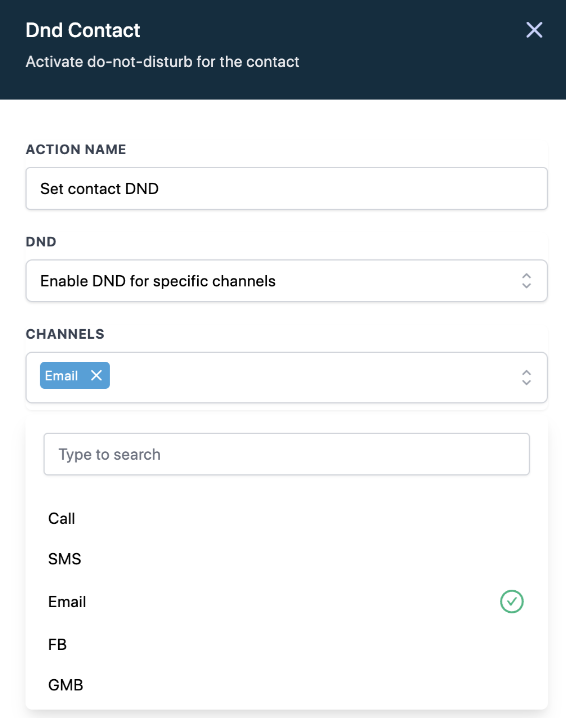Choose the GMB channel option

pyautogui.click(x=287, y=685)
